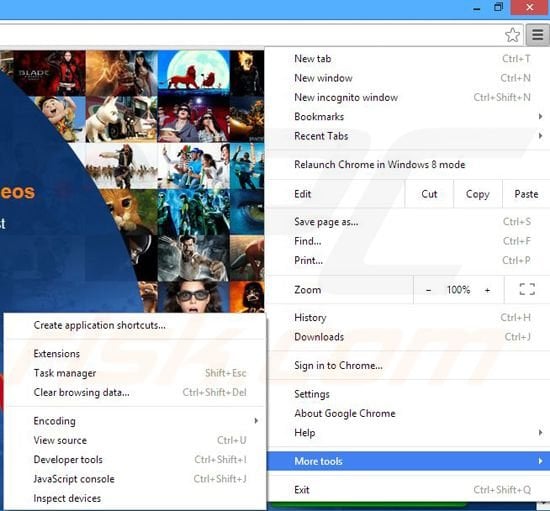Screen dimensions: 550x511
Task: Select Save page as... option
Action: point(408,222)
